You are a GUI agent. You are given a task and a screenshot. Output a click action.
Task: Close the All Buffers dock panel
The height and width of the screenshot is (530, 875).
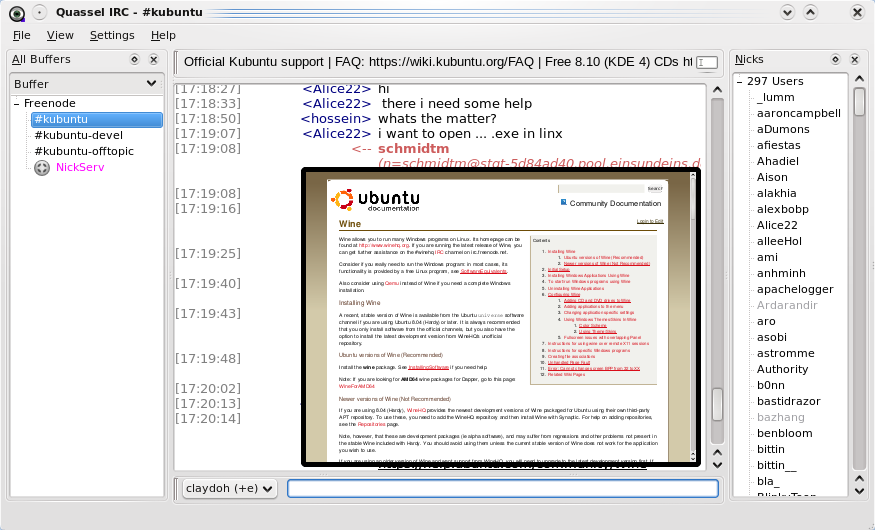click(154, 59)
